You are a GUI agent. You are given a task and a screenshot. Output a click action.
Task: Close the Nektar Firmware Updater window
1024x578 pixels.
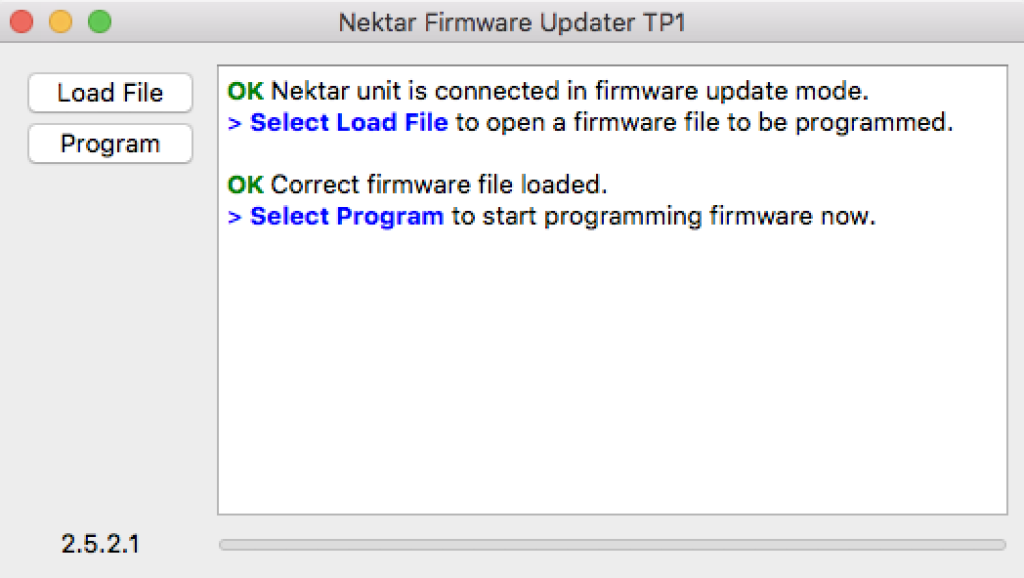pyautogui.click(x=22, y=21)
